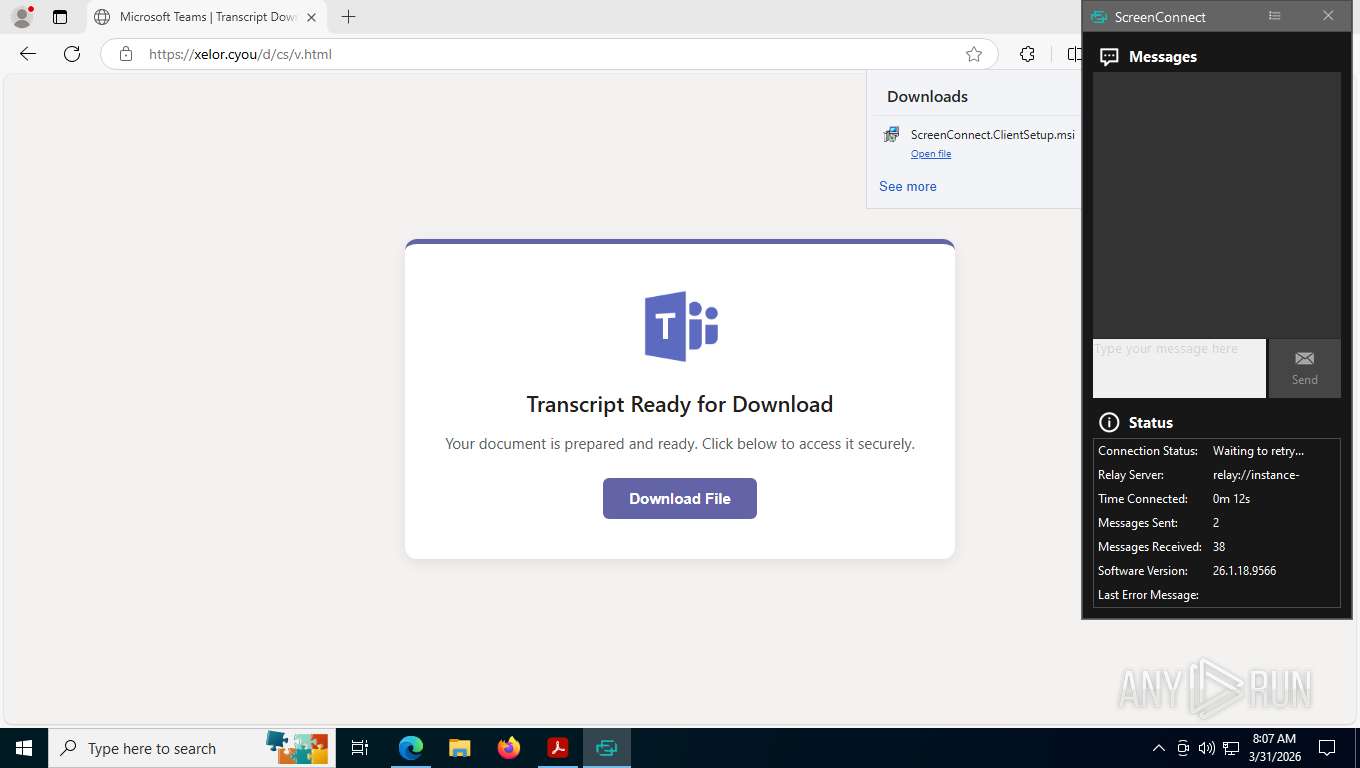This screenshot has width=1360, height=768.
Task: View site information lock icon
Action: (125, 54)
